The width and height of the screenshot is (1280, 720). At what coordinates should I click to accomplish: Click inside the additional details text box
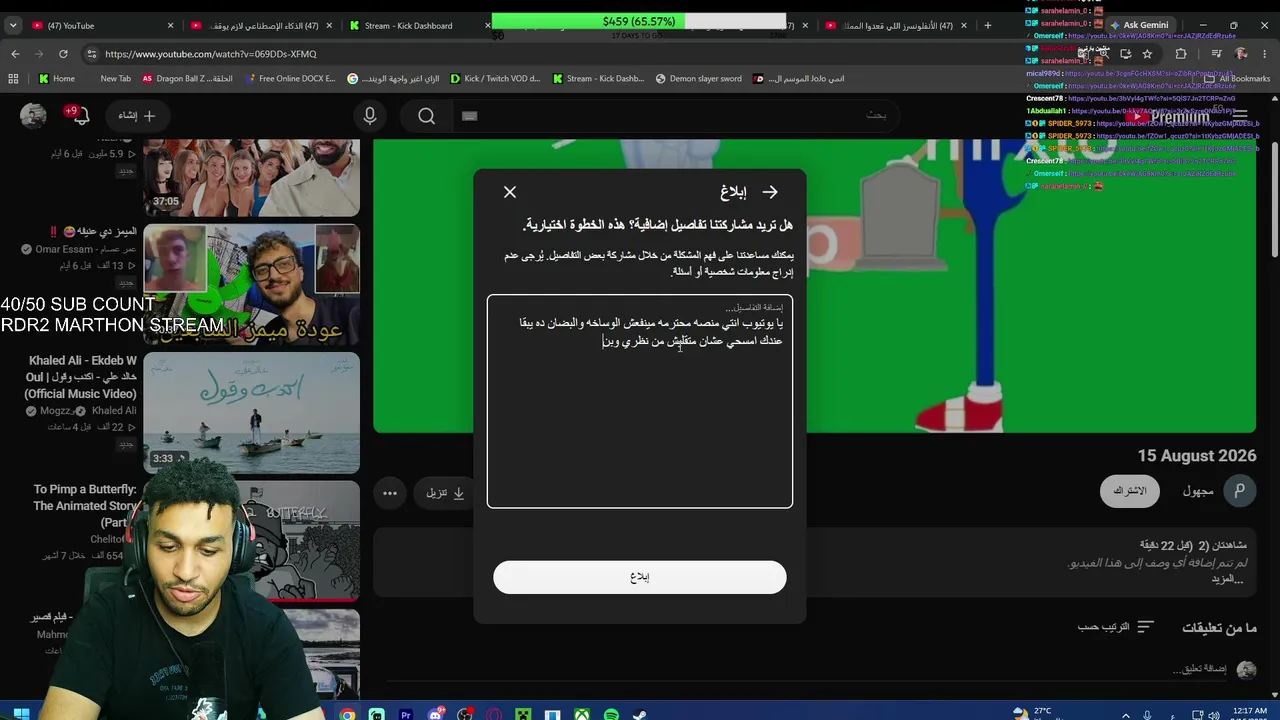tap(640, 401)
